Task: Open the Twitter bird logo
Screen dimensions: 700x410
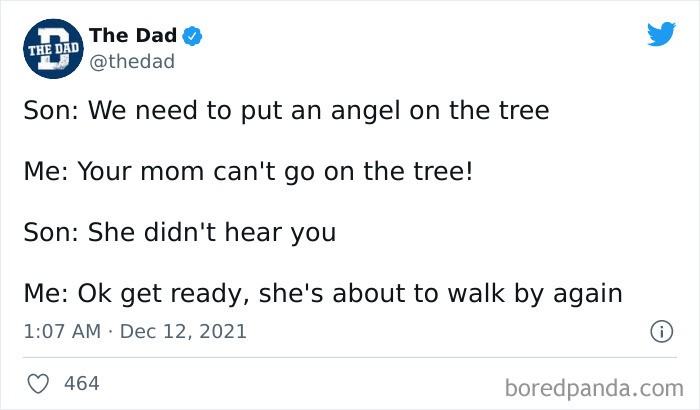Action: tap(661, 34)
